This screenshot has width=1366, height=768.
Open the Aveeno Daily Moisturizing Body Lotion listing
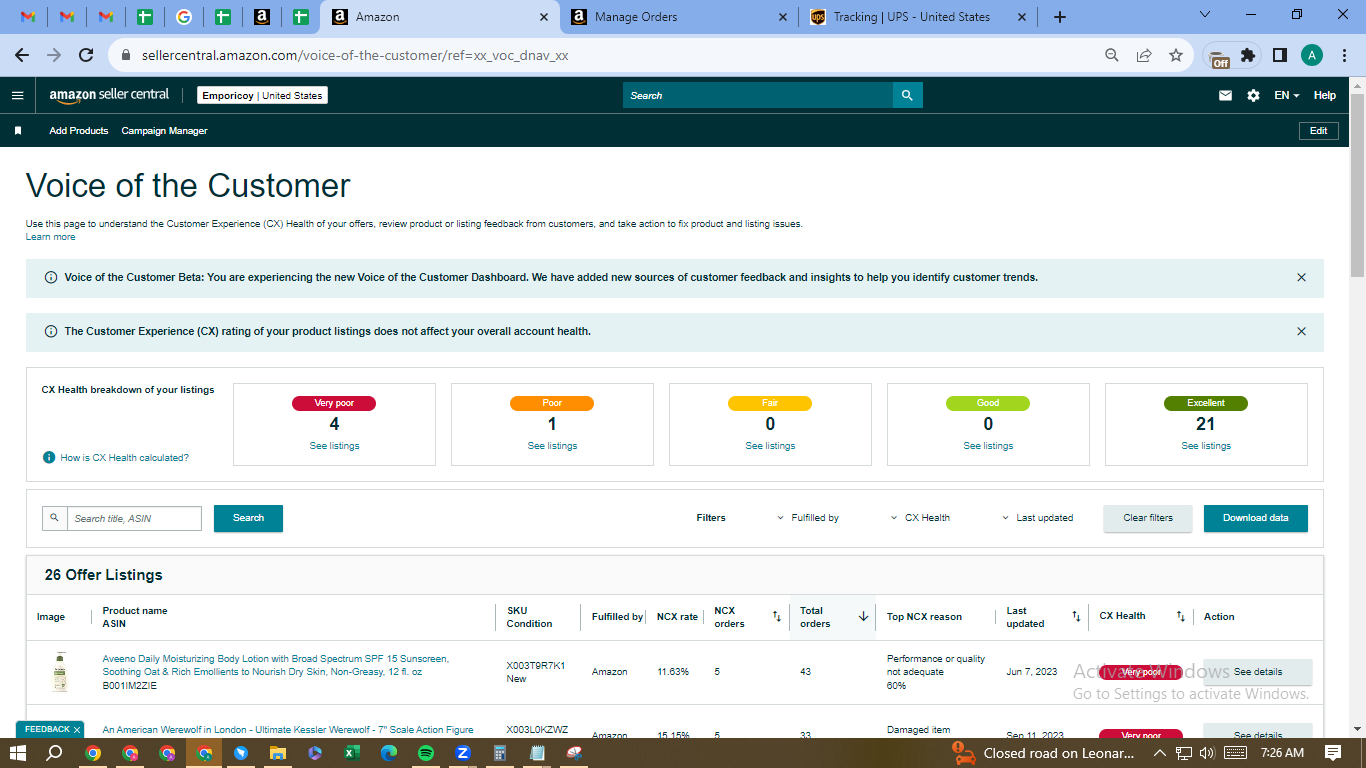(x=276, y=665)
